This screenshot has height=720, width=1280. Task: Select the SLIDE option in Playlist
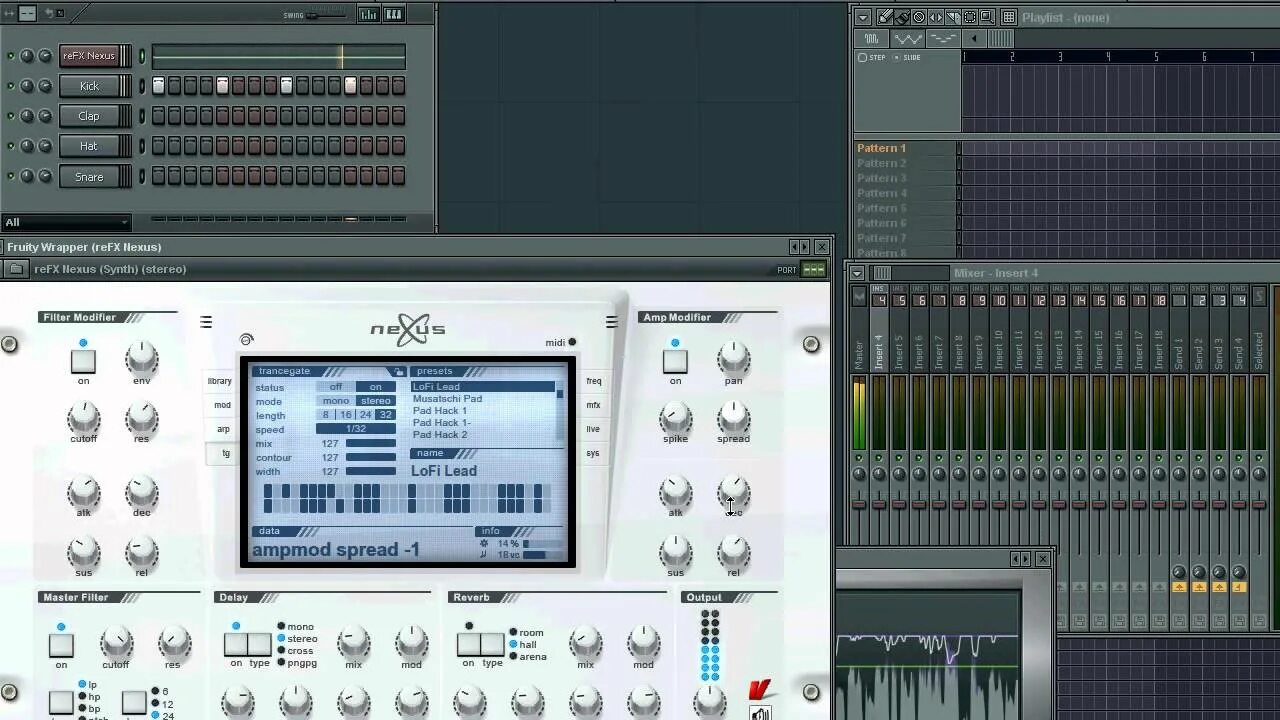coord(907,58)
